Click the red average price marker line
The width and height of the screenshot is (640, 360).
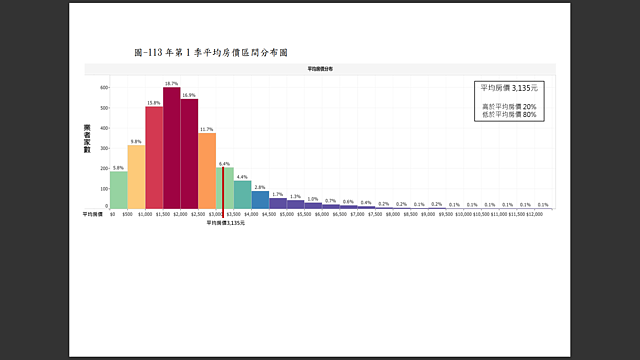223,192
